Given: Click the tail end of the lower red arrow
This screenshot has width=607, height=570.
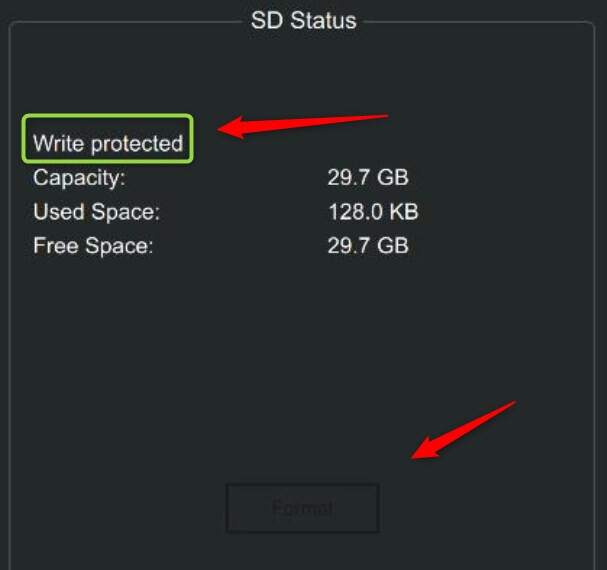Looking at the screenshot, I should (513, 403).
